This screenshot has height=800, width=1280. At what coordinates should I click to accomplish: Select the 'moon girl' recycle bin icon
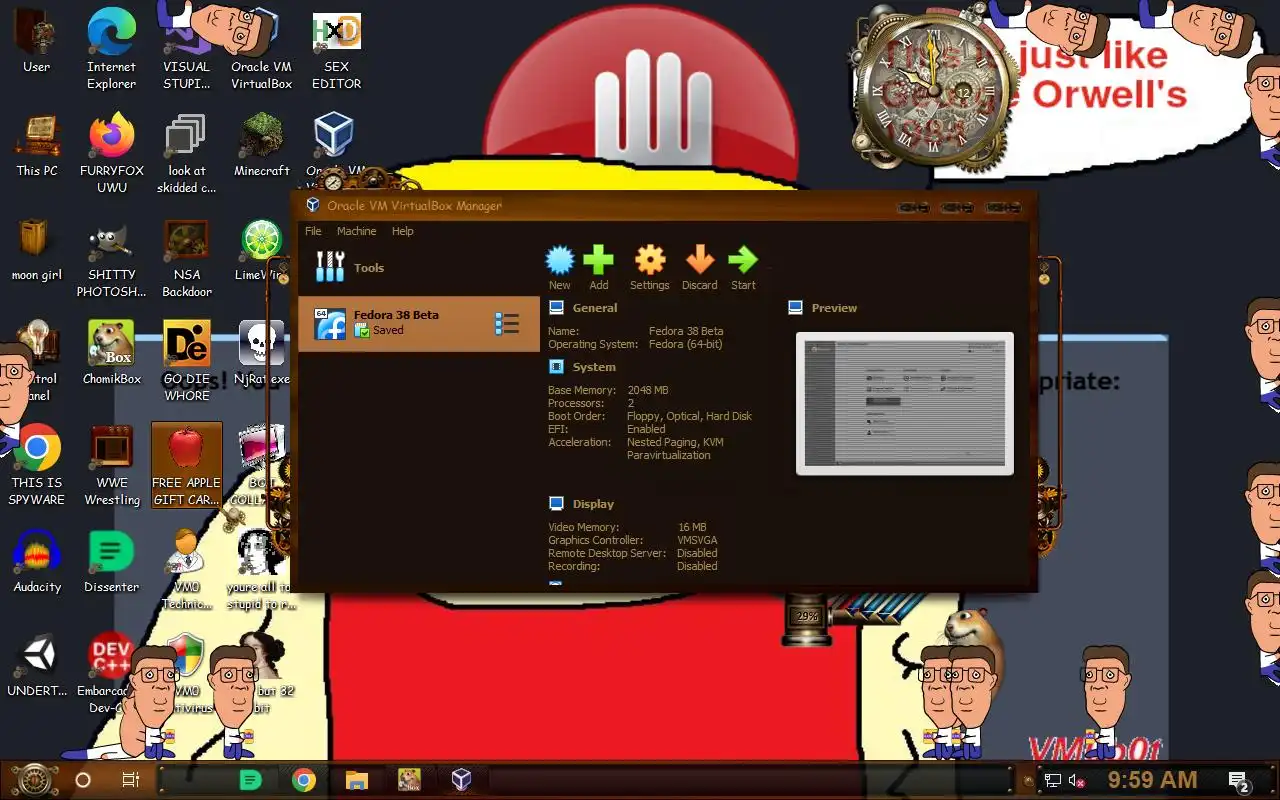click(37, 250)
